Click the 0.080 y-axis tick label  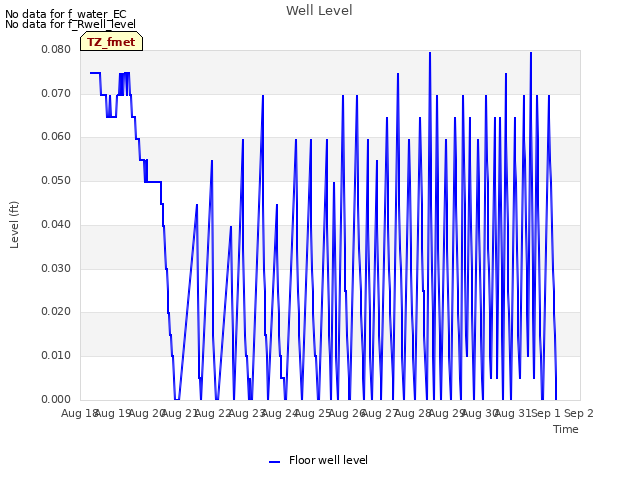[x=56, y=49]
